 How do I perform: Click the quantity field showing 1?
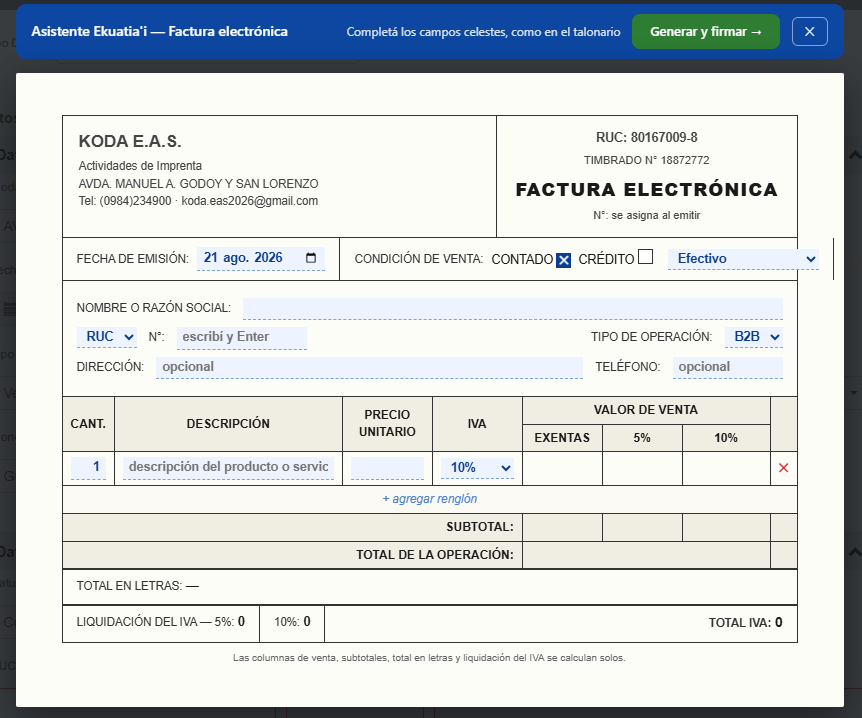tap(89, 467)
